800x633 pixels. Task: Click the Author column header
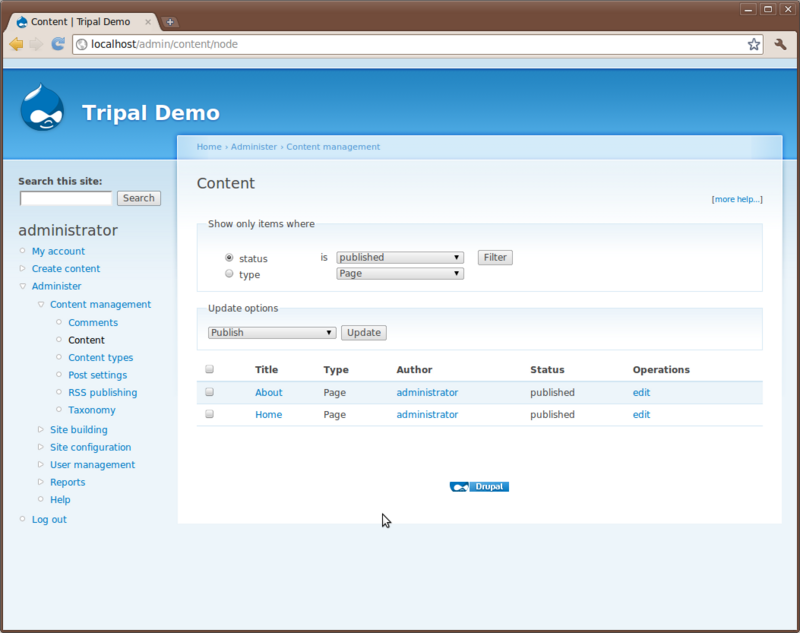click(414, 369)
